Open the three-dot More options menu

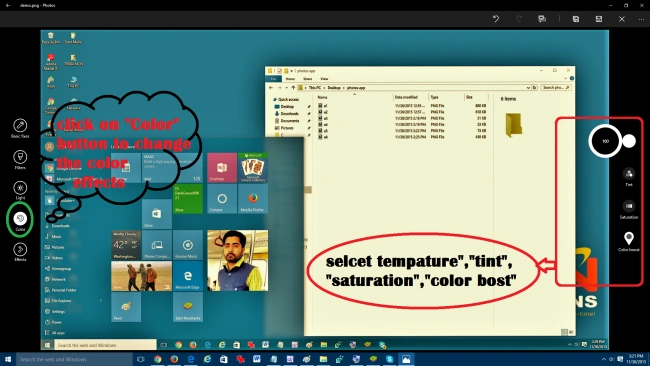click(x=641, y=19)
